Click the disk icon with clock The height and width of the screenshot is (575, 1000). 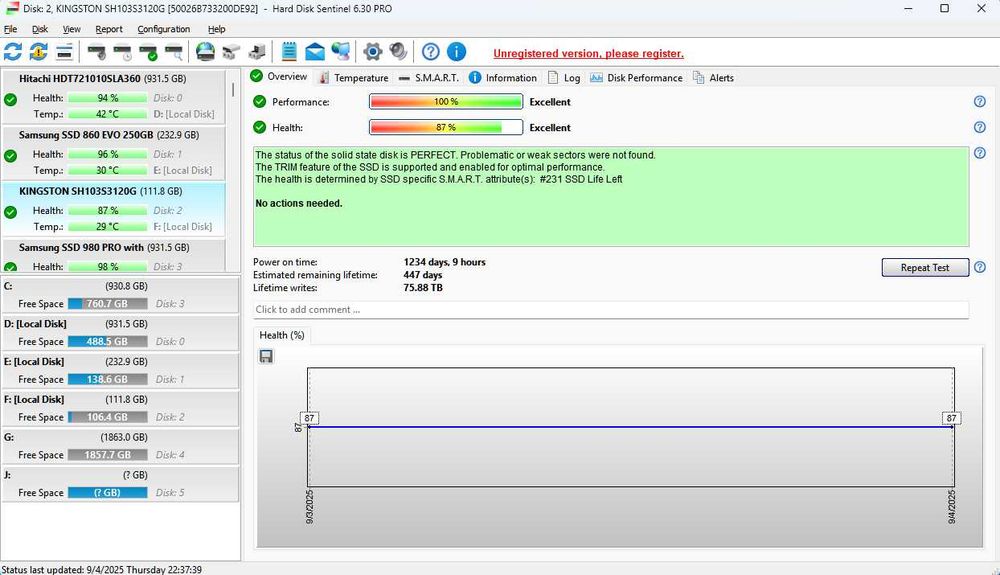coord(122,52)
